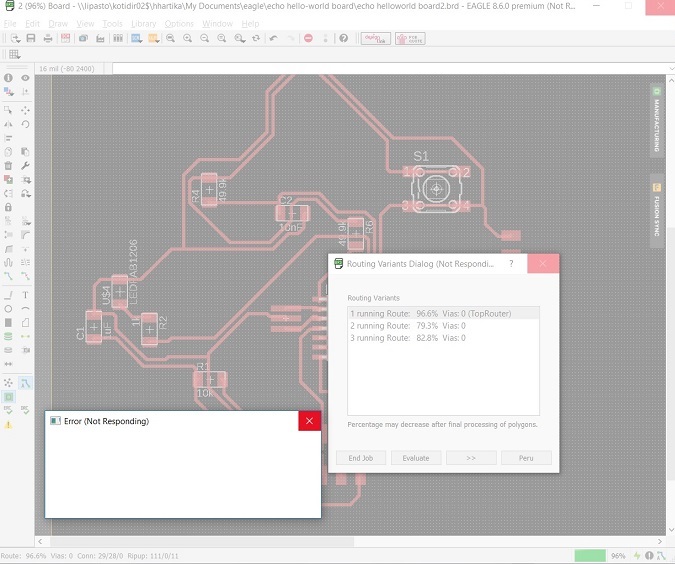Select the Rotate tool
675x564 pixels.
(25, 124)
